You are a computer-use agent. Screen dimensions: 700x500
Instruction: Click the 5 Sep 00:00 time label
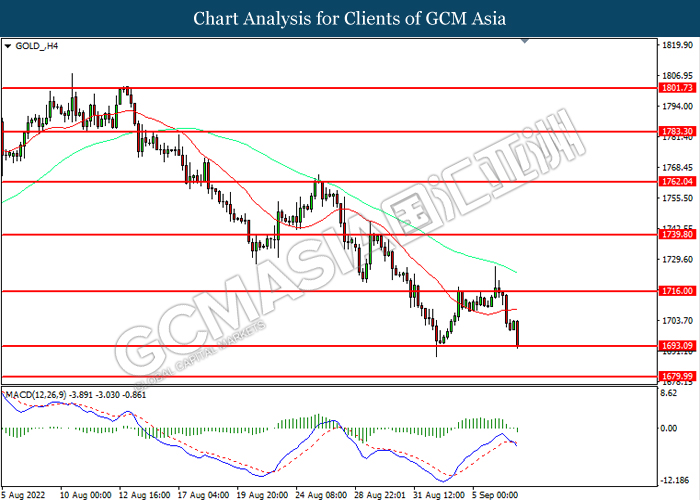496,495
